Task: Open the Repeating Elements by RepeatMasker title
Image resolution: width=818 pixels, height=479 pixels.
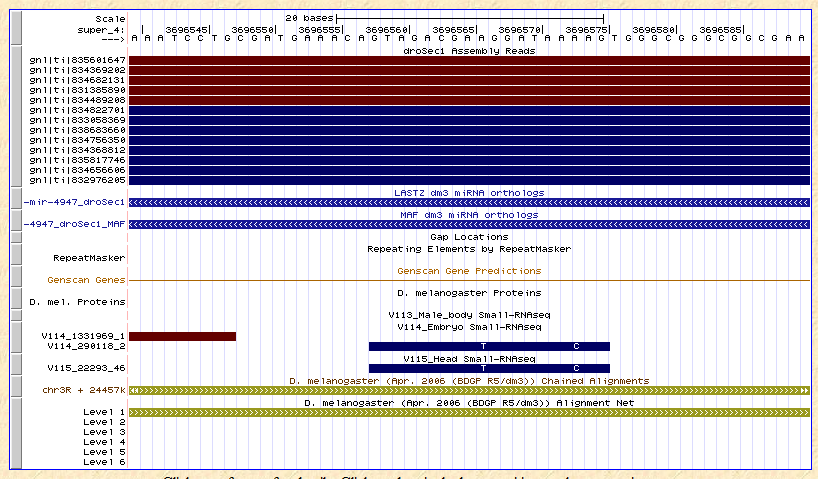Action: pos(469,248)
